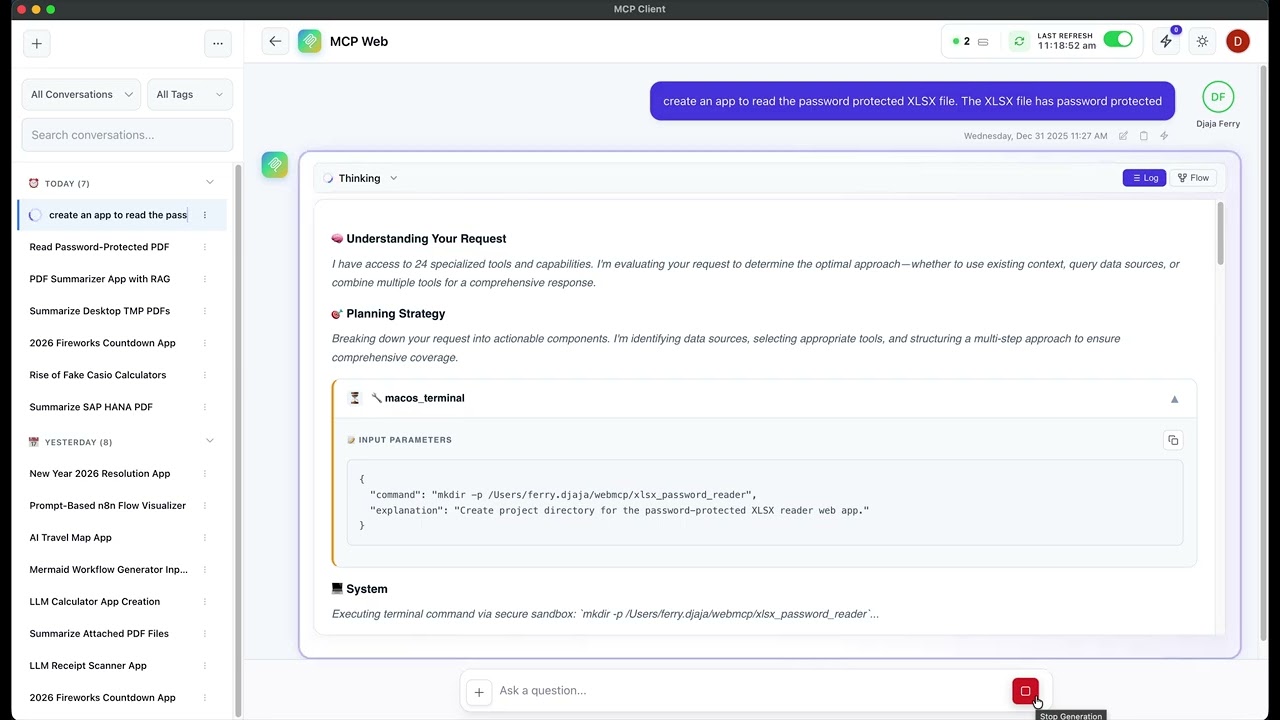Open options for New Year 2026 Resolution App
The image size is (1280, 720).
[205, 474]
